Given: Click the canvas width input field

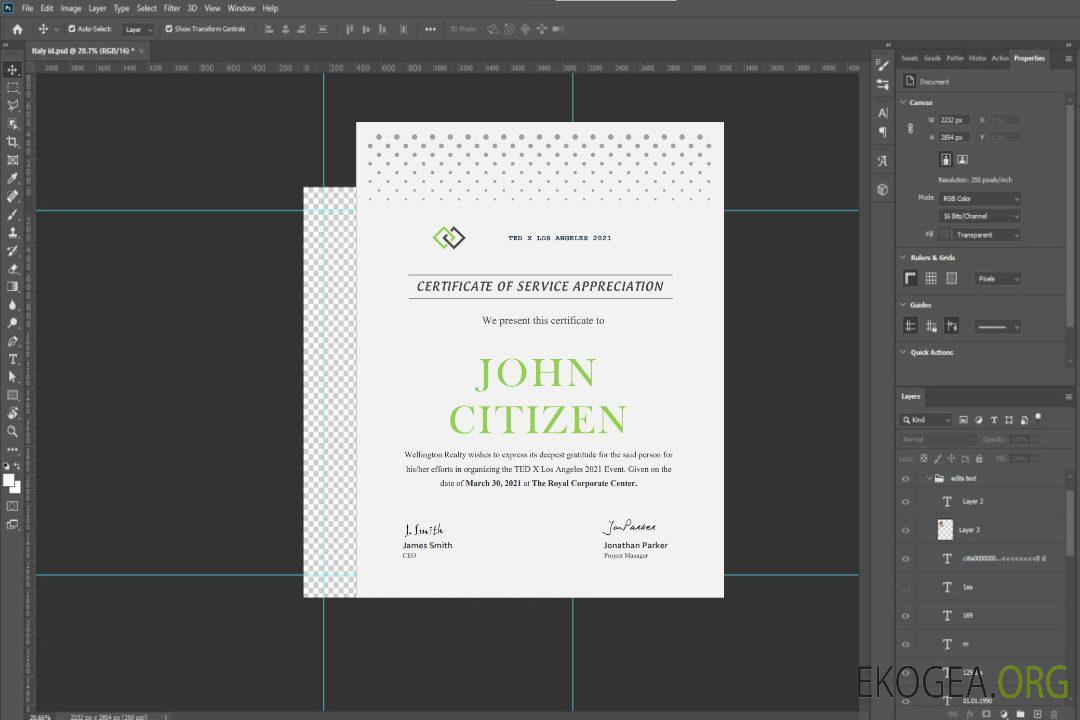Looking at the screenshot, I should (x=955, y=120).
